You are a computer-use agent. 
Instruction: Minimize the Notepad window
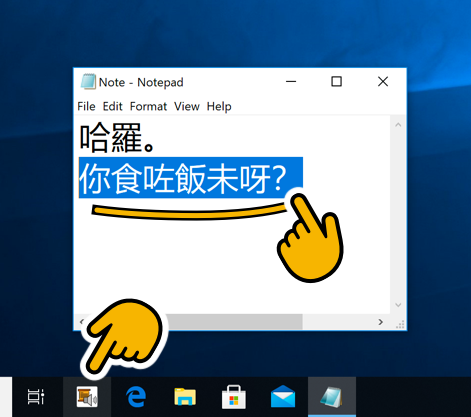pos(291,82)
